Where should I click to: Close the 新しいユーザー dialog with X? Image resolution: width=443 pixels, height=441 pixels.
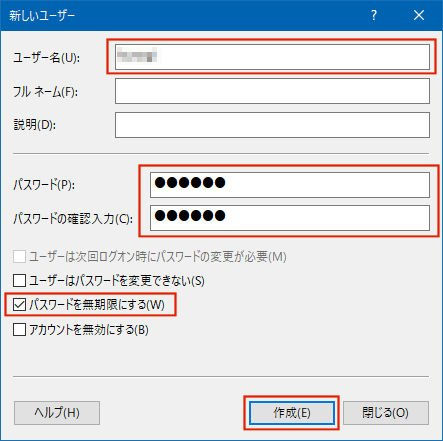pos(419,15)
